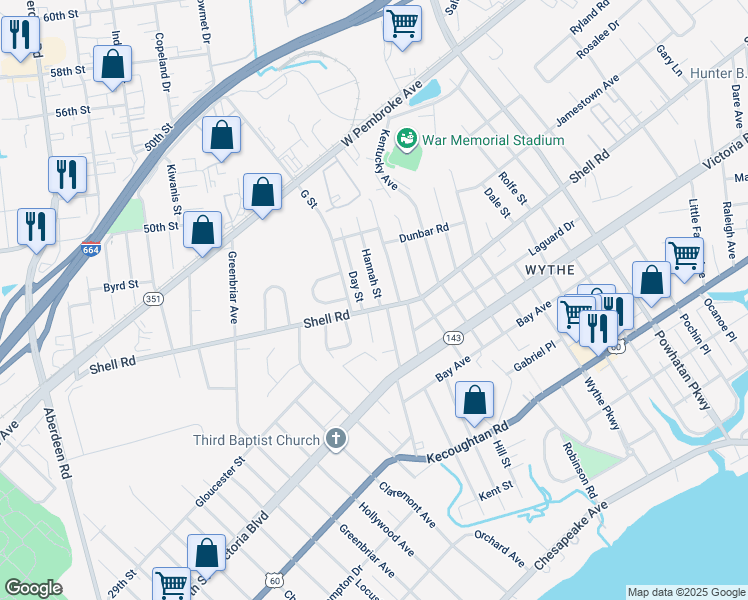Click the Claremont Ave label

click(x=407, y=505)
